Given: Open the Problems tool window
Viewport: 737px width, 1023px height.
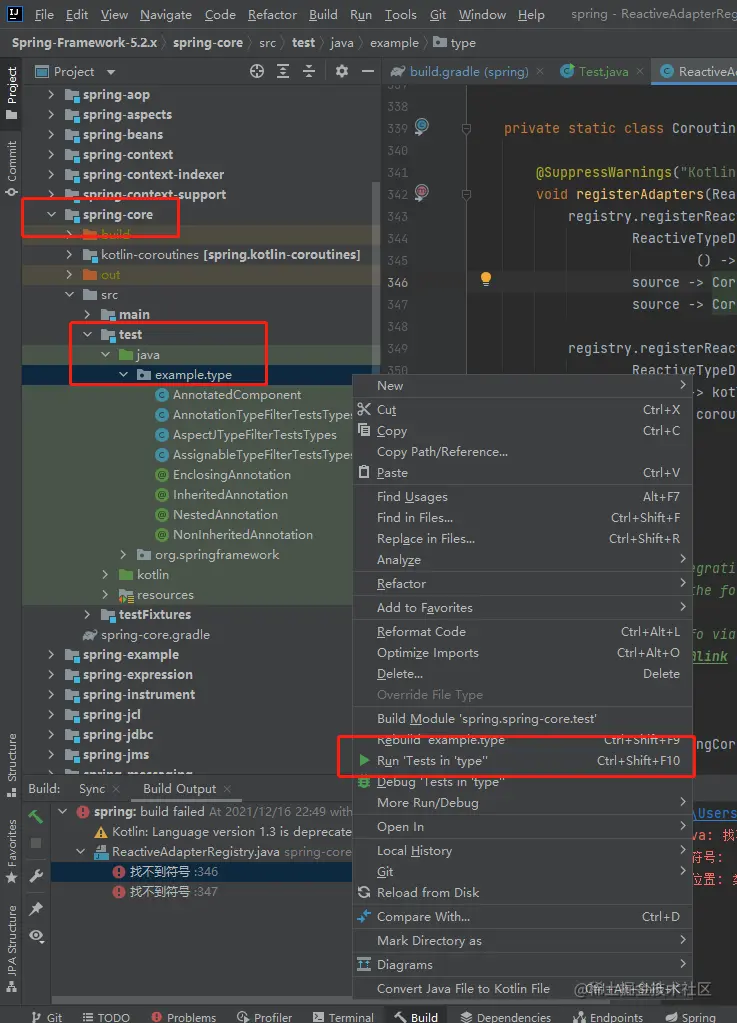Looking at the screenshot, I should pyautogui.click(x=184, y=1016).
